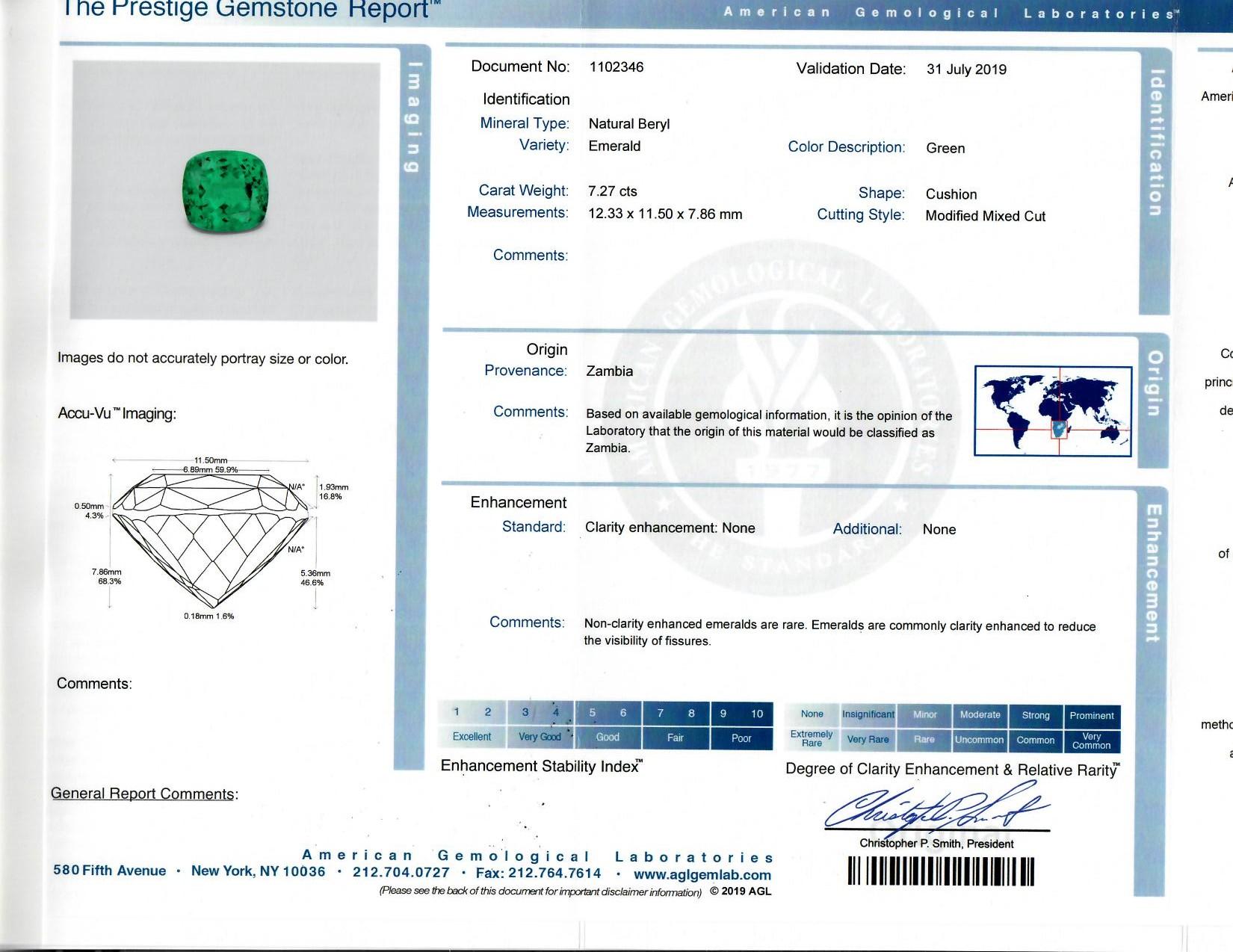Select the Emerald variety value
The width and height of the screenshot is (1233, 952).
(614, 146)
